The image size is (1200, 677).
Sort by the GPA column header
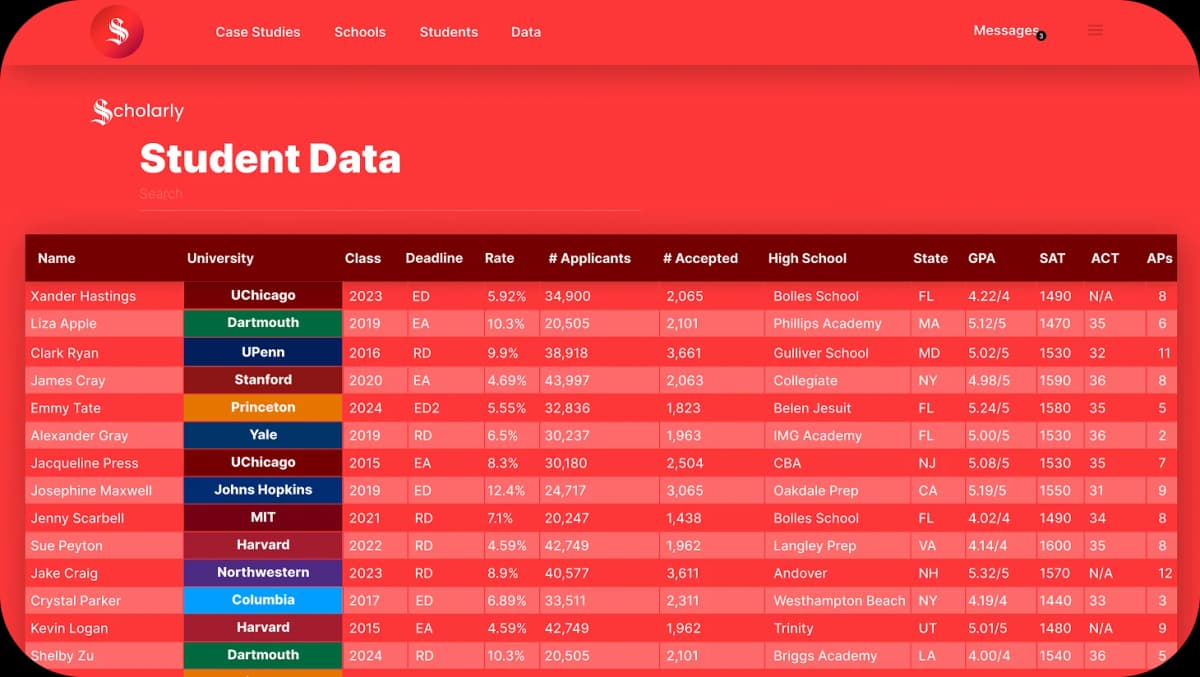[982, 258]
